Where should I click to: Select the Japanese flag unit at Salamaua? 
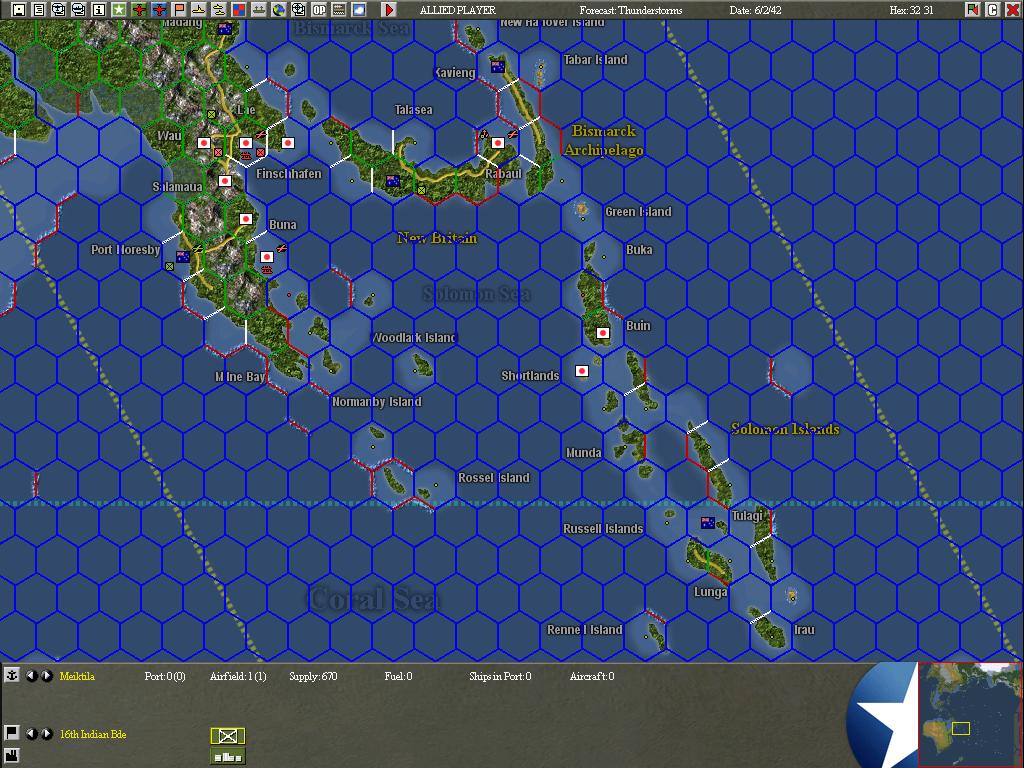pos(225,180)
